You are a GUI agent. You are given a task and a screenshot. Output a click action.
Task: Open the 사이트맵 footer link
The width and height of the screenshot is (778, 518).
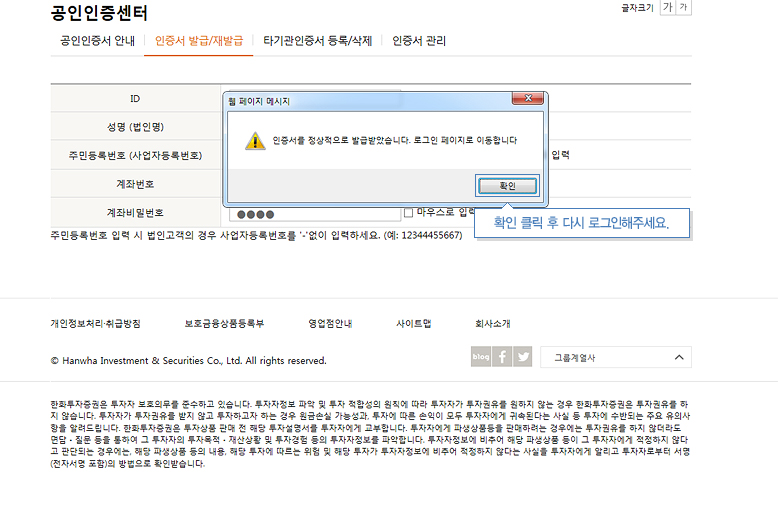[x=413, y=324]
